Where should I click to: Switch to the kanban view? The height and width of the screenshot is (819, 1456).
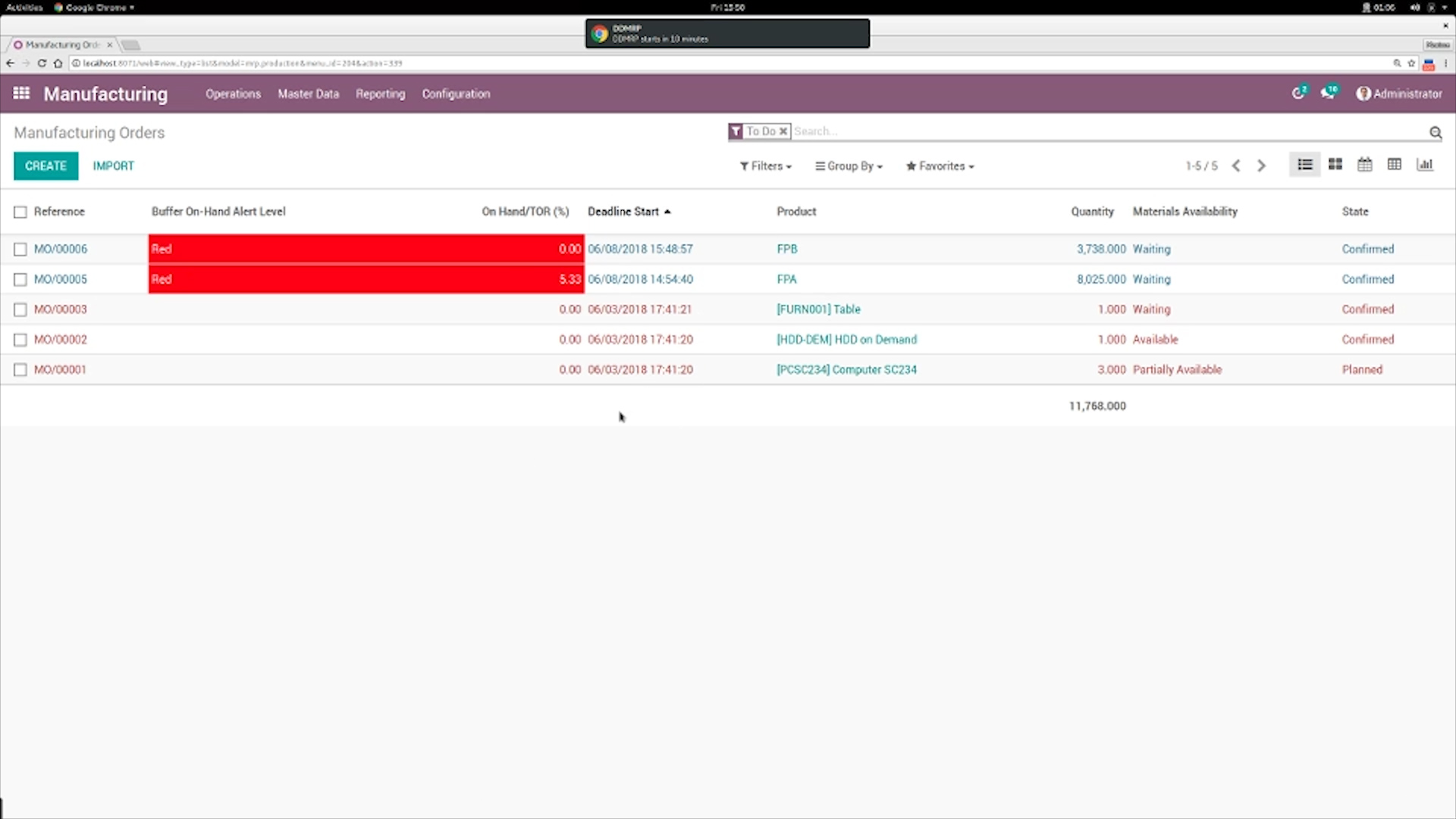pyautogui.click(x=1335, y=164)
